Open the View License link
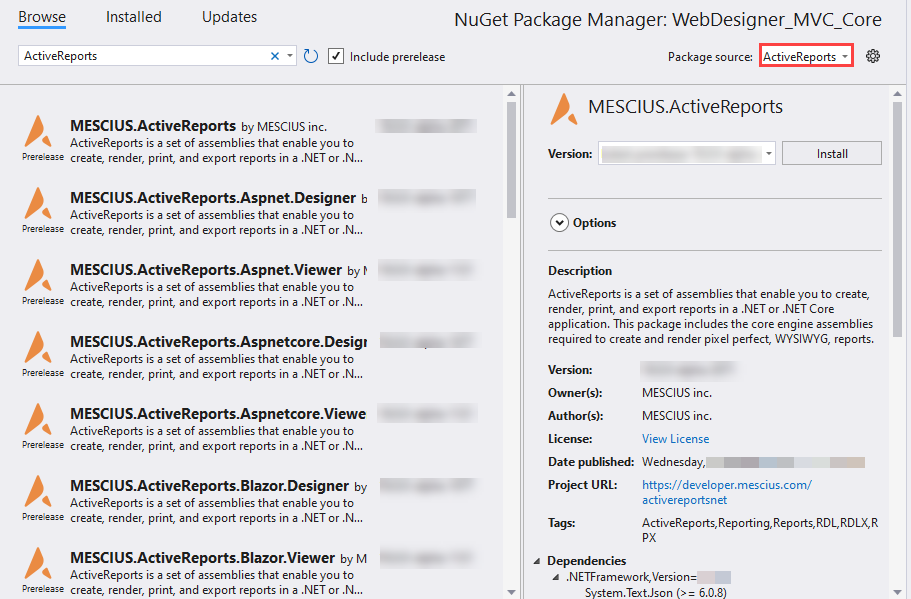The width and height of the screenshot is (911, 599). (675, 439)
